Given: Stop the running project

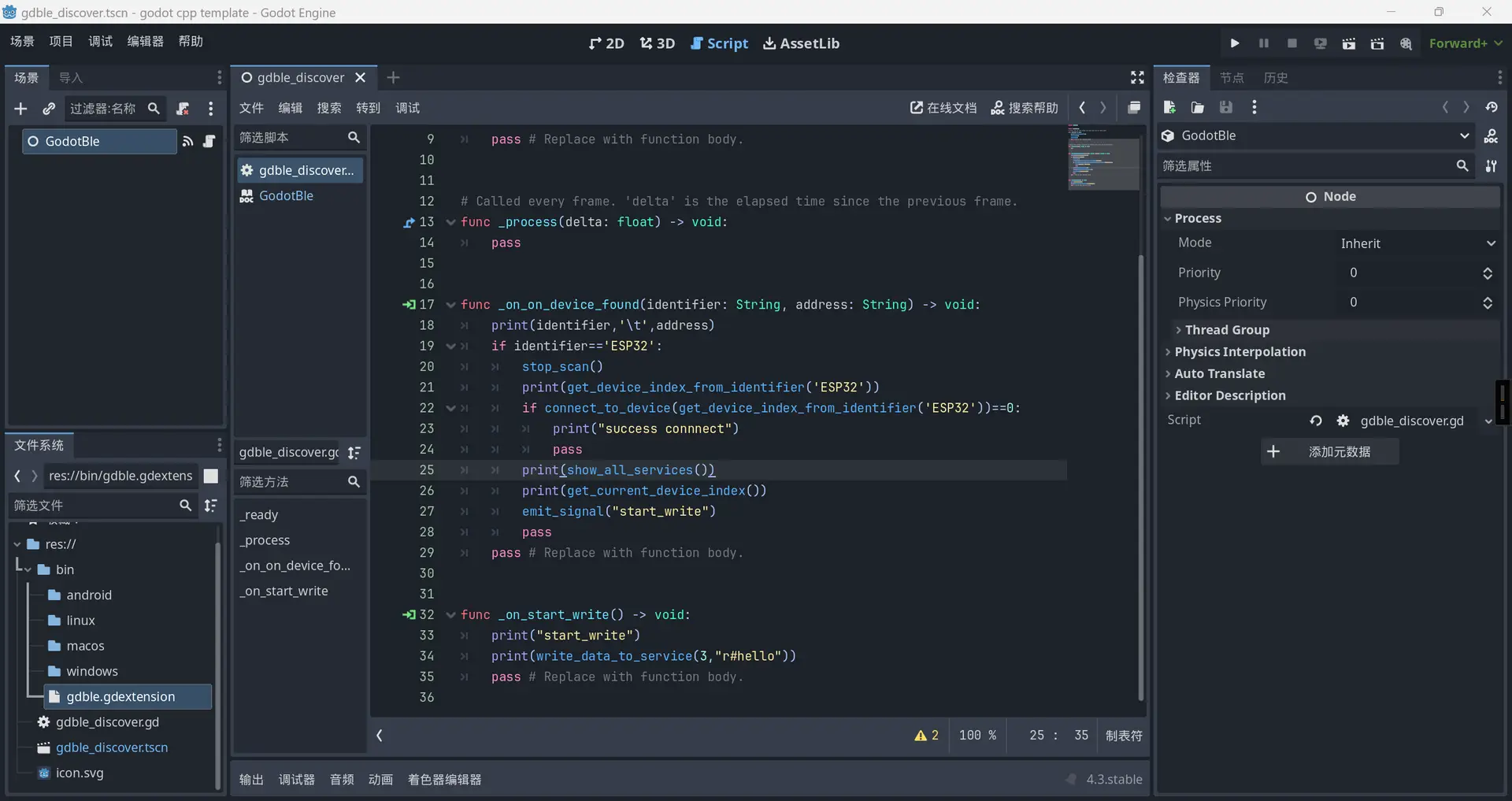Looking at the screenshot, I should point(1292,43).
